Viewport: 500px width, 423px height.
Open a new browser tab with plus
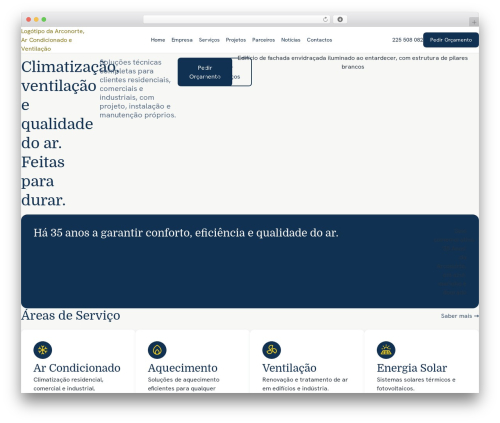coord(474,22)
